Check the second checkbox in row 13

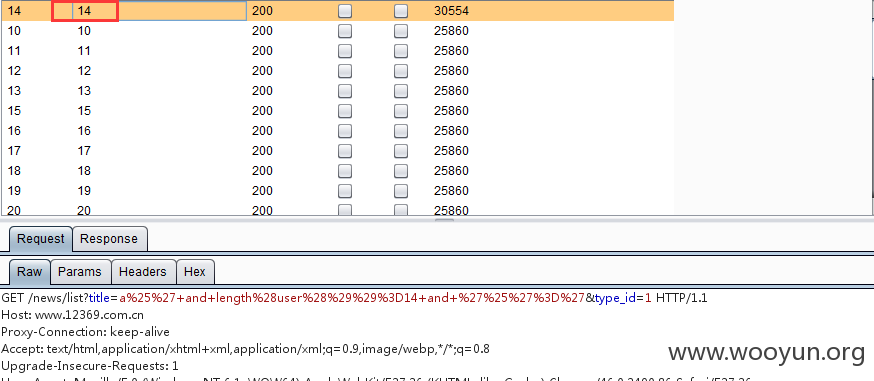[401, 91]
